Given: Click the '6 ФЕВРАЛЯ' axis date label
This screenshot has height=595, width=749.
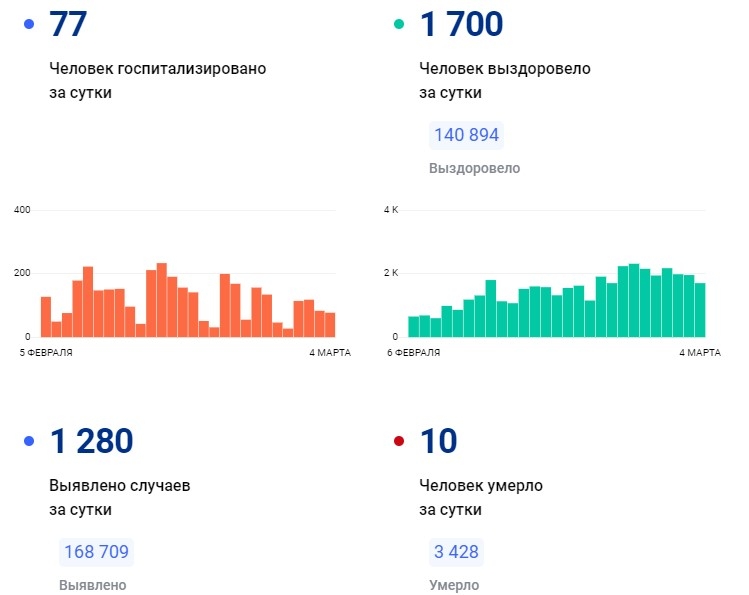Looking at the screenshot, I should 415,352.
